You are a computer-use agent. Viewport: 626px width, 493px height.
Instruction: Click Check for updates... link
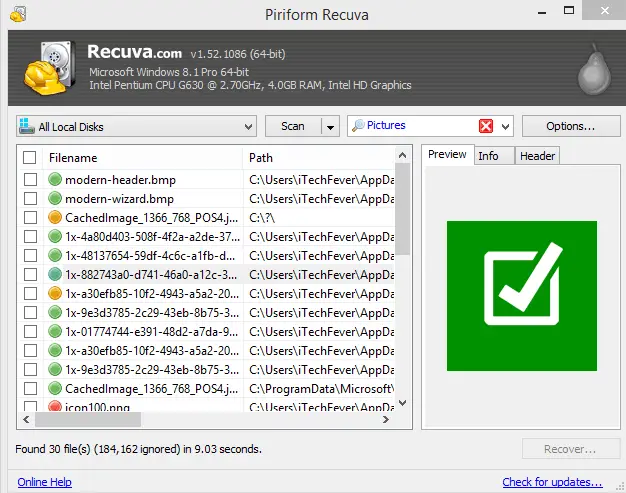(x=552, y=482)
